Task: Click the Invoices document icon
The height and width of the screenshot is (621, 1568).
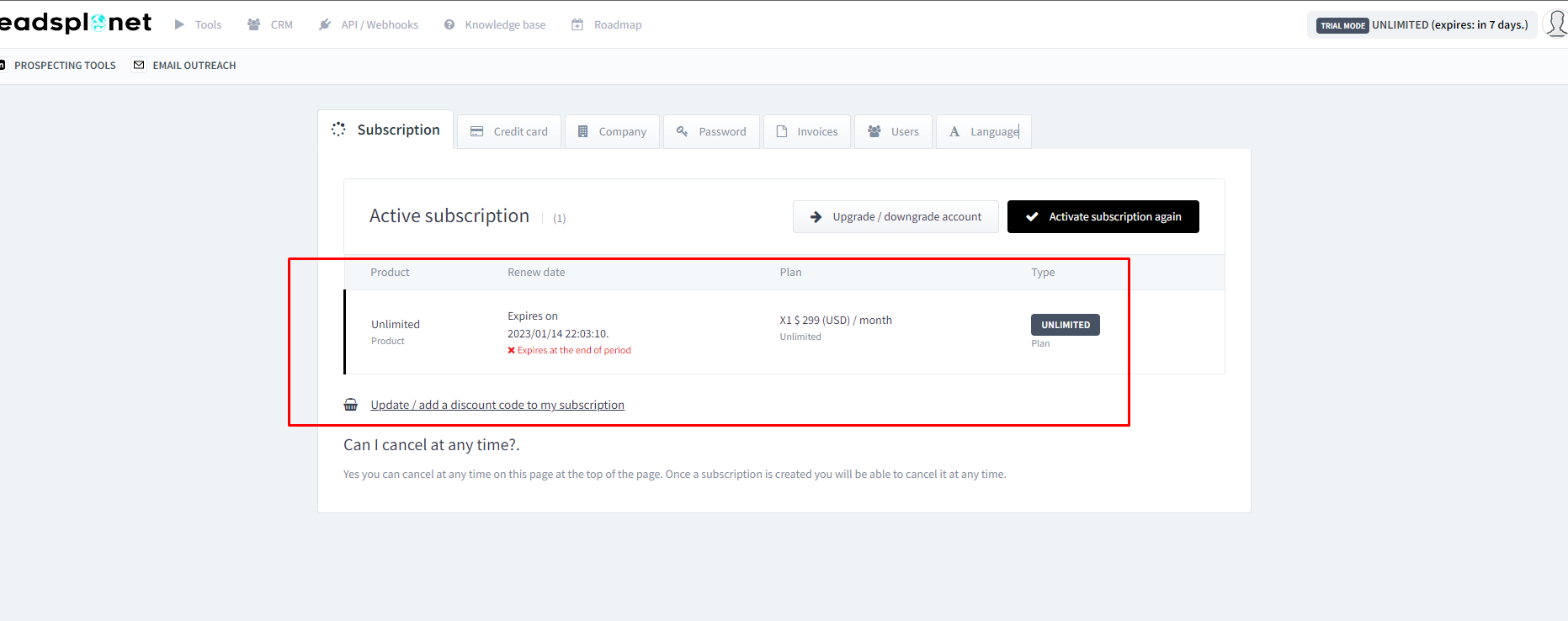Action: (782, 131)
